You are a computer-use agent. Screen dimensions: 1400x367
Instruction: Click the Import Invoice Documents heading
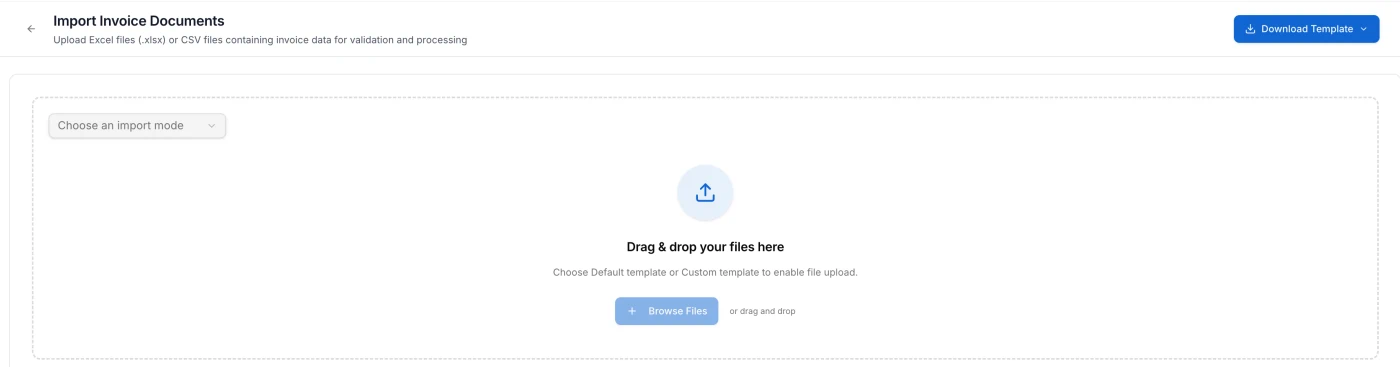coord(139,21)
